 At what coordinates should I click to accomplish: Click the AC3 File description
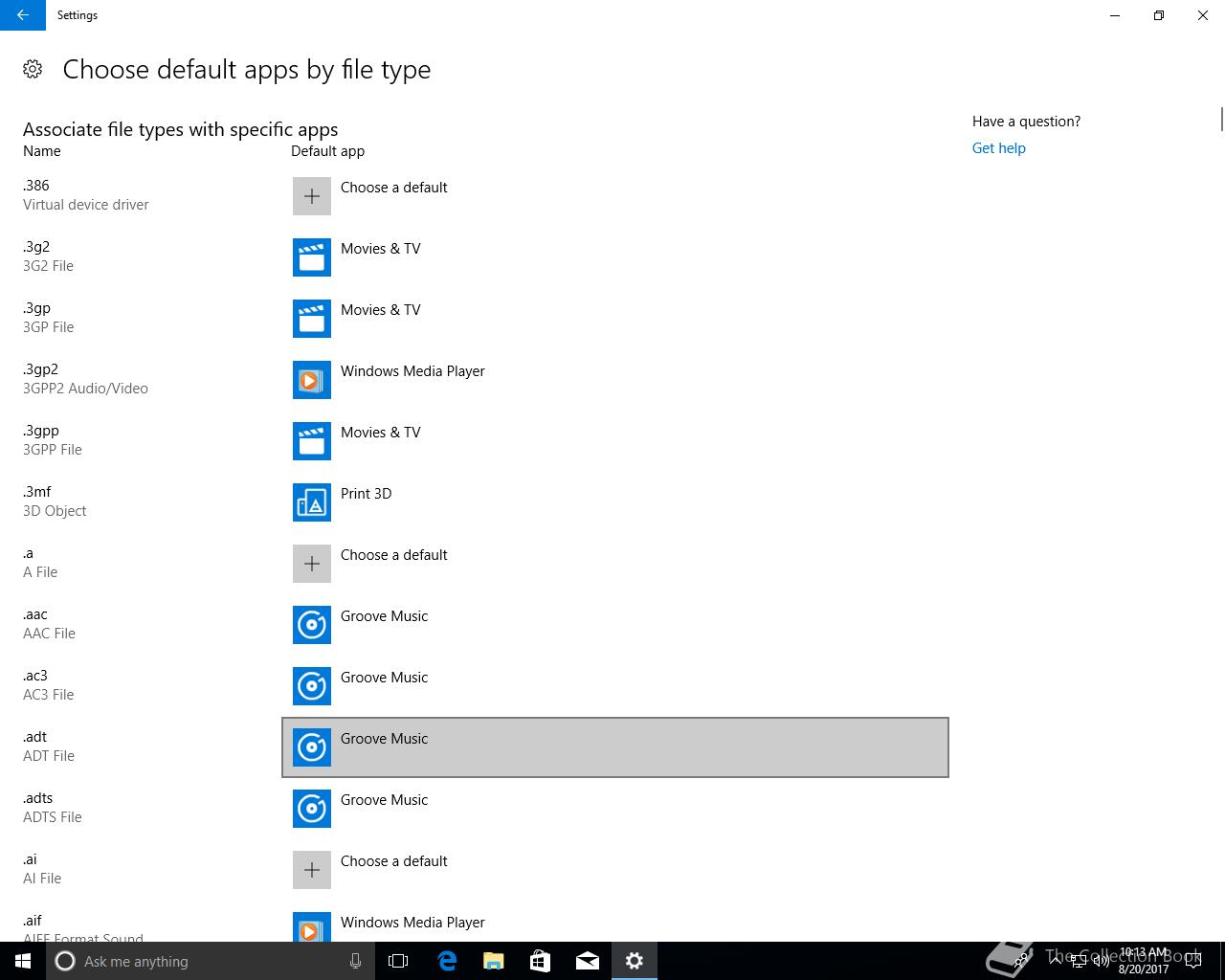pyautogui.click(x=48, y=695)
